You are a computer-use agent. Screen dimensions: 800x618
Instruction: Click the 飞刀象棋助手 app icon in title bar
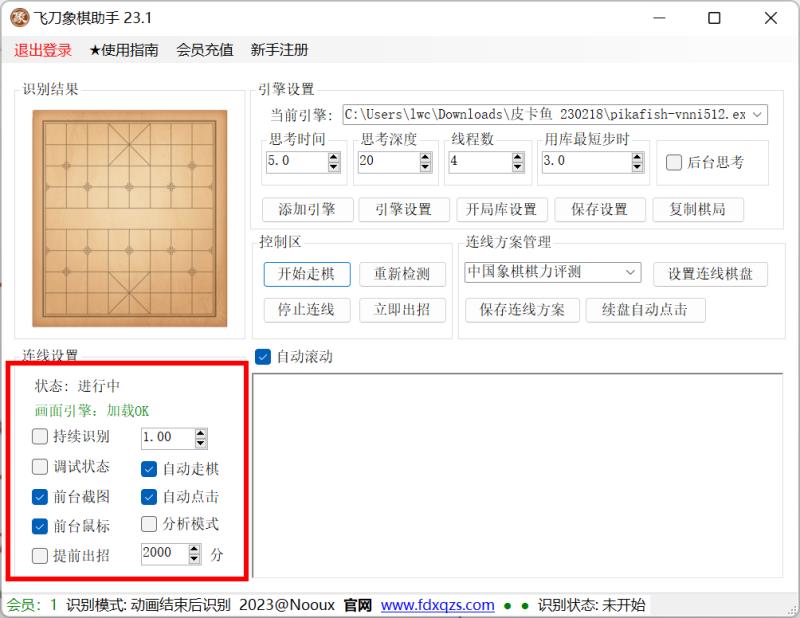pyautogui.click(x=19, y=18)
